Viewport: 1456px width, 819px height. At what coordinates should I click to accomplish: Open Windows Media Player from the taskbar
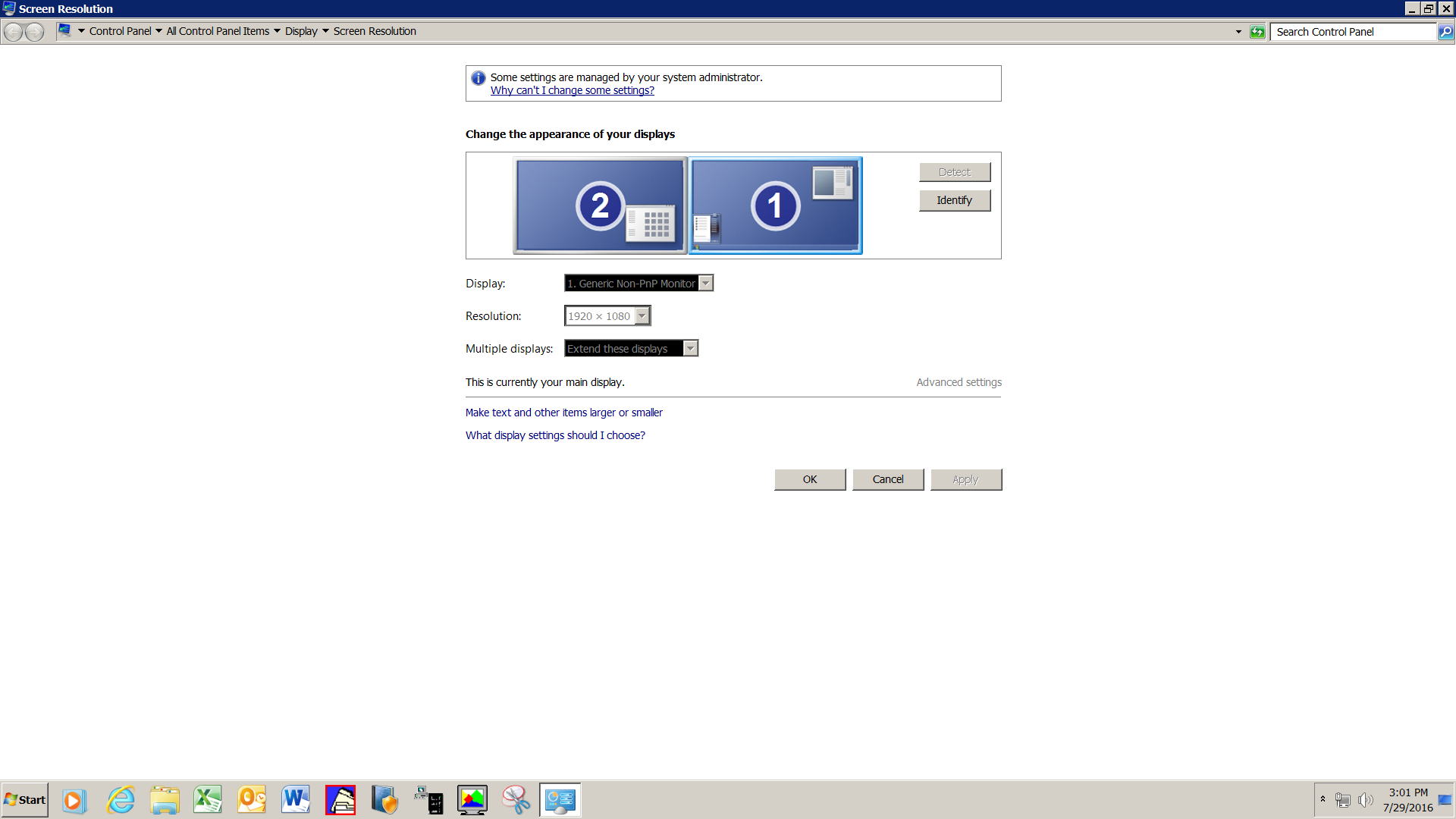[74, 799]
